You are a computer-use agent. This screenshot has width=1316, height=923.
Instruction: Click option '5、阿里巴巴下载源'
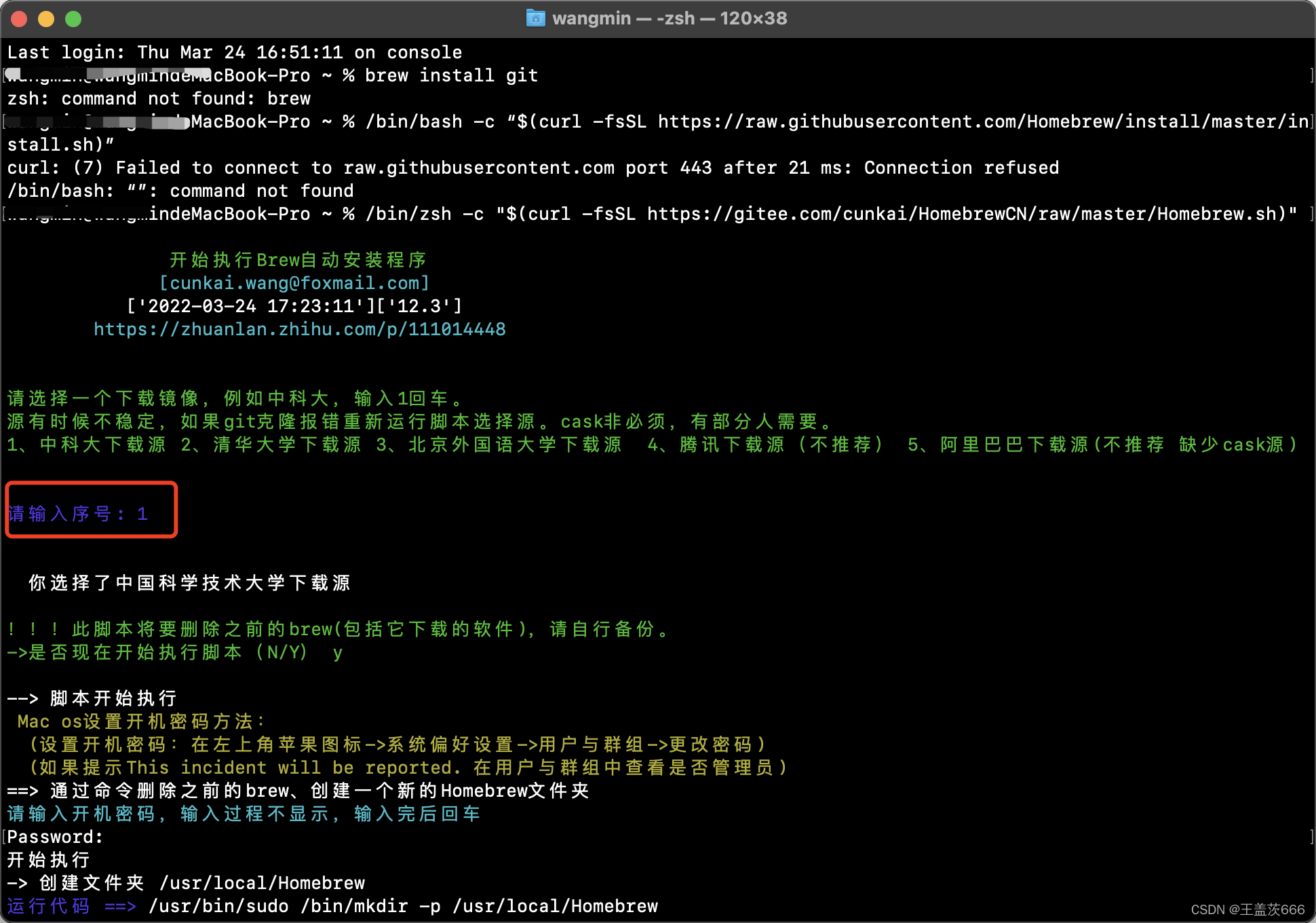coord(1103,445)
